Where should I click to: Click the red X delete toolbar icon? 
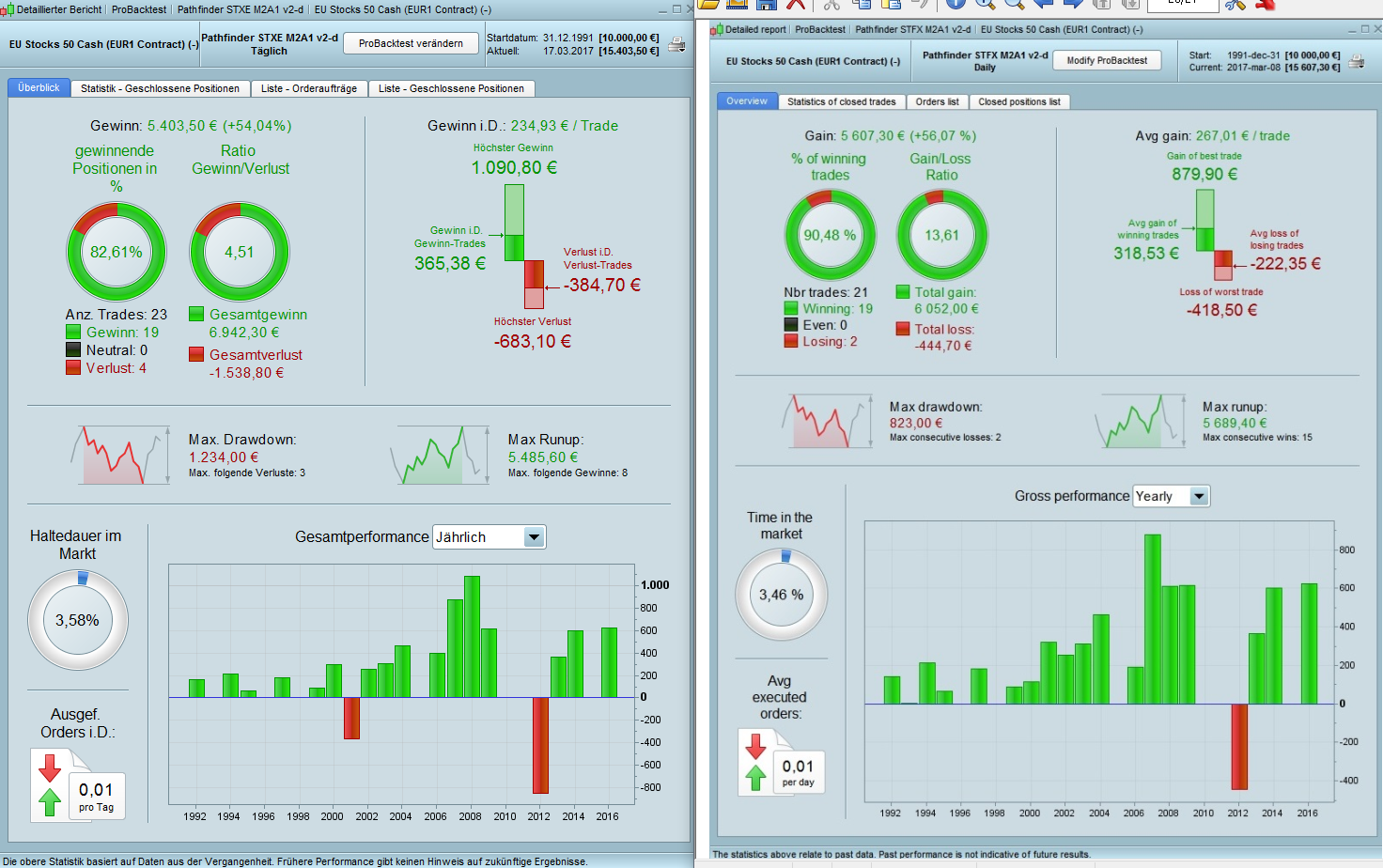pyautogui.click(x=796, y=4)
